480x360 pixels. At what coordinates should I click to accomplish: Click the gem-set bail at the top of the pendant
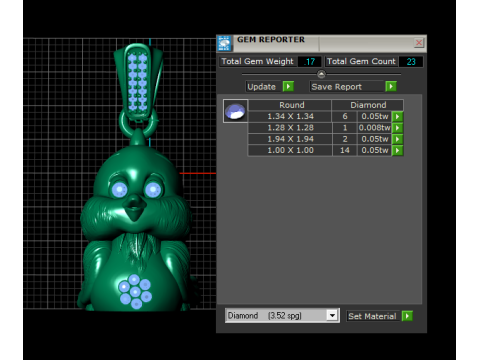tap(138, 82)
